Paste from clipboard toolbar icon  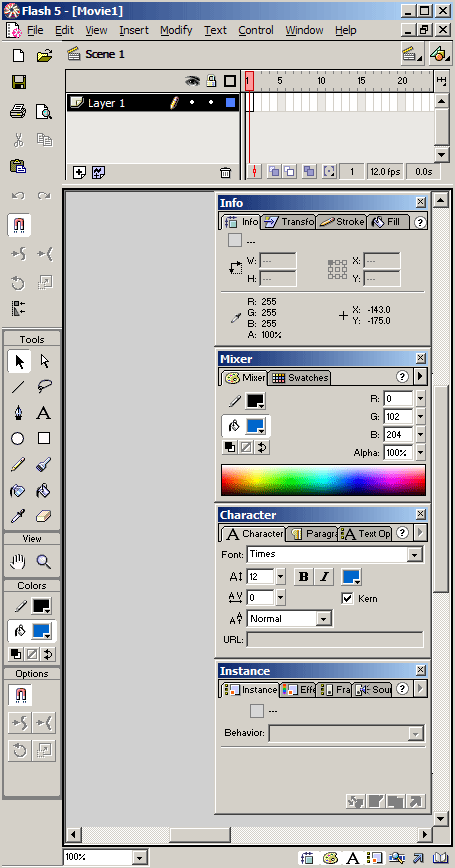pyautogui.click(x=18, y=166)
